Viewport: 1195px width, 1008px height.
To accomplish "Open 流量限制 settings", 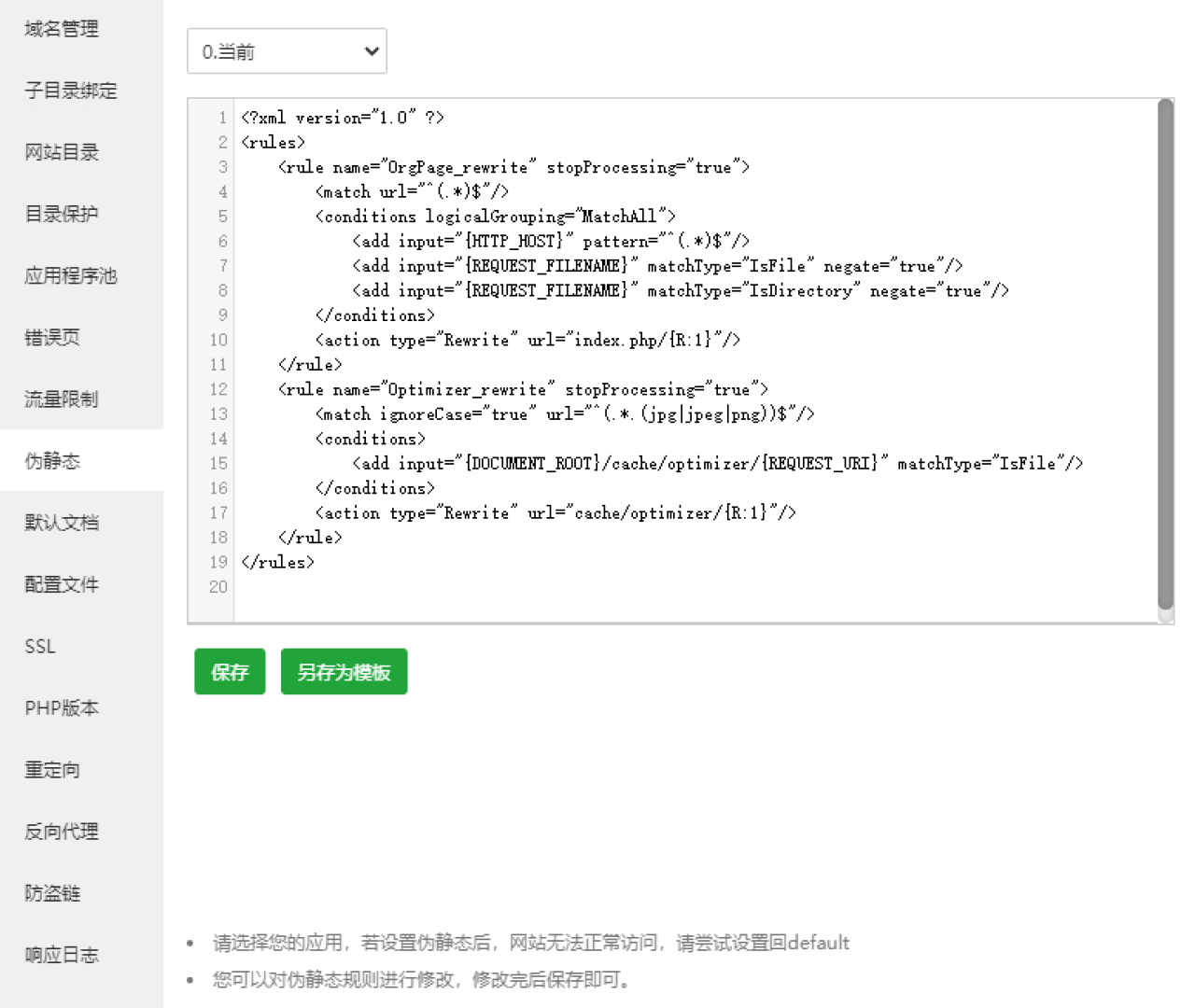I will coord(61,399).
